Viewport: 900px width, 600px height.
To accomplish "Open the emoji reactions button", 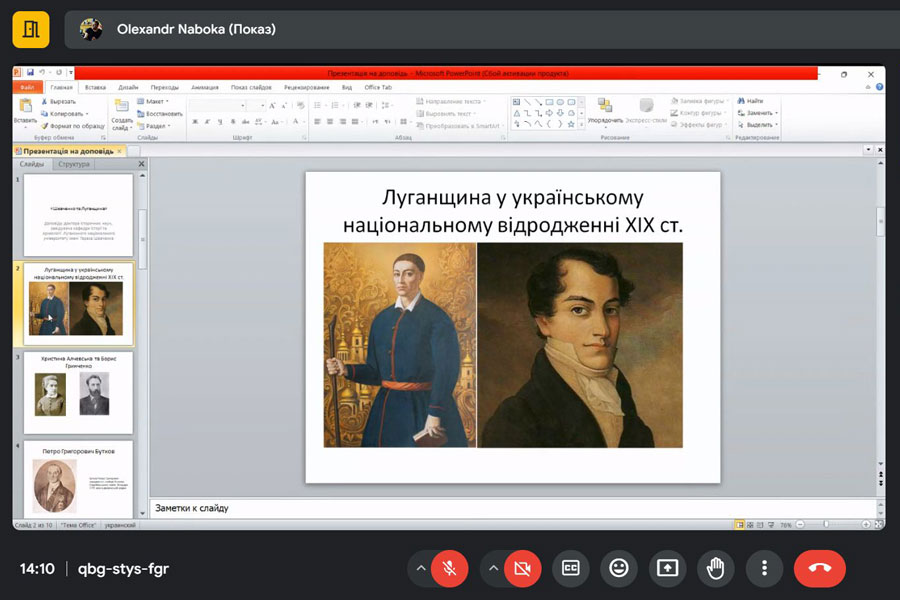I will click(619, 568).
